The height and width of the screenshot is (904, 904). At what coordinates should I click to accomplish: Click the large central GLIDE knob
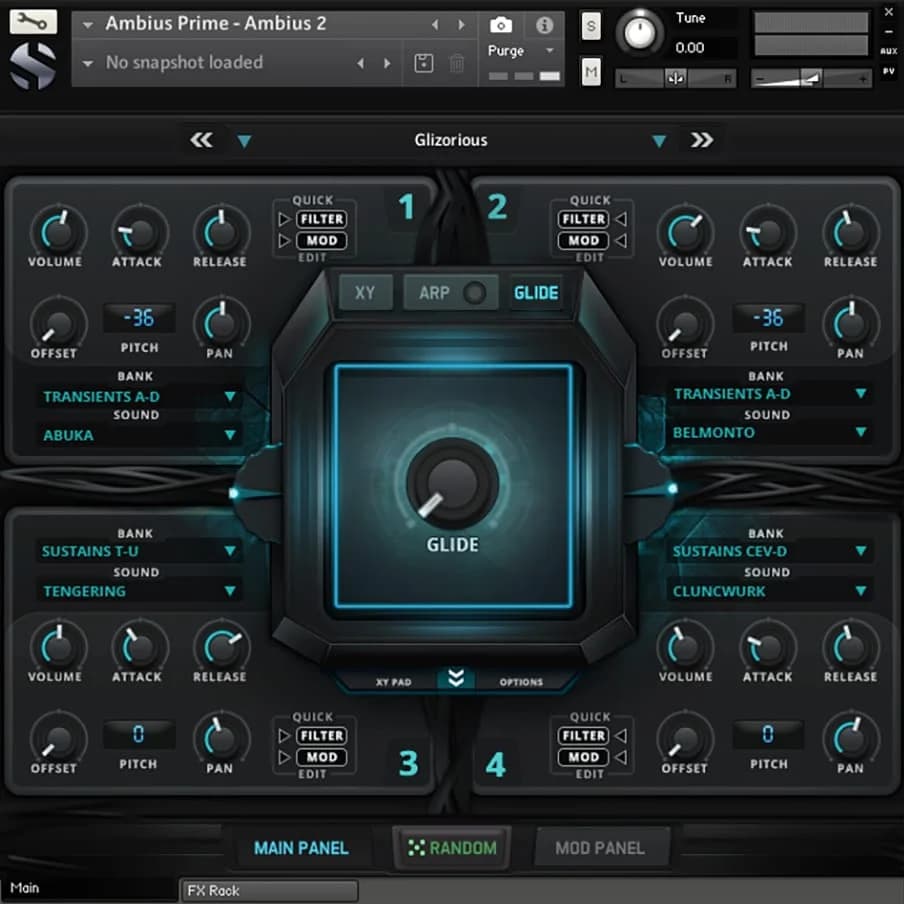coord(453,484)
